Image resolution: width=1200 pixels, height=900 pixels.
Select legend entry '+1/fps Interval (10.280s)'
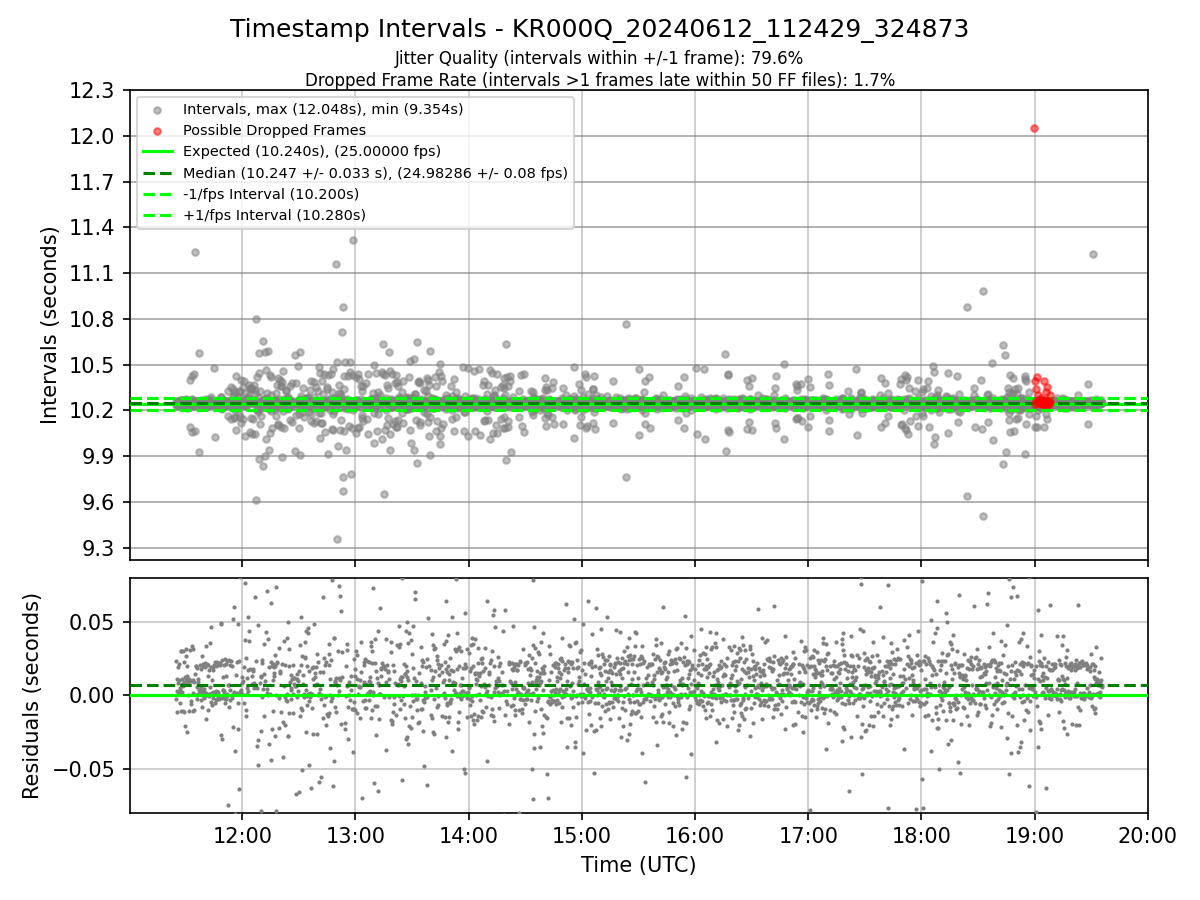[274, 215]
